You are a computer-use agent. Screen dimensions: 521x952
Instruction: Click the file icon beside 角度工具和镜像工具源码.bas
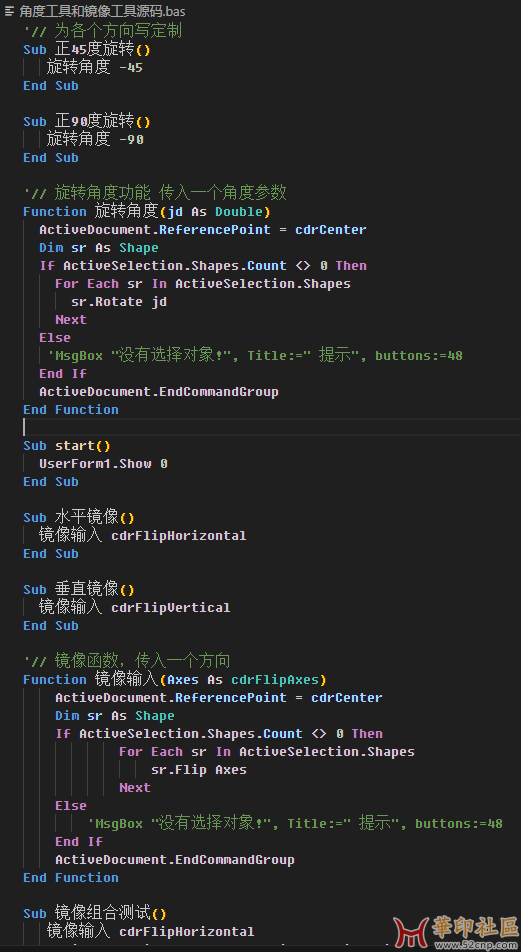[9, 11]
